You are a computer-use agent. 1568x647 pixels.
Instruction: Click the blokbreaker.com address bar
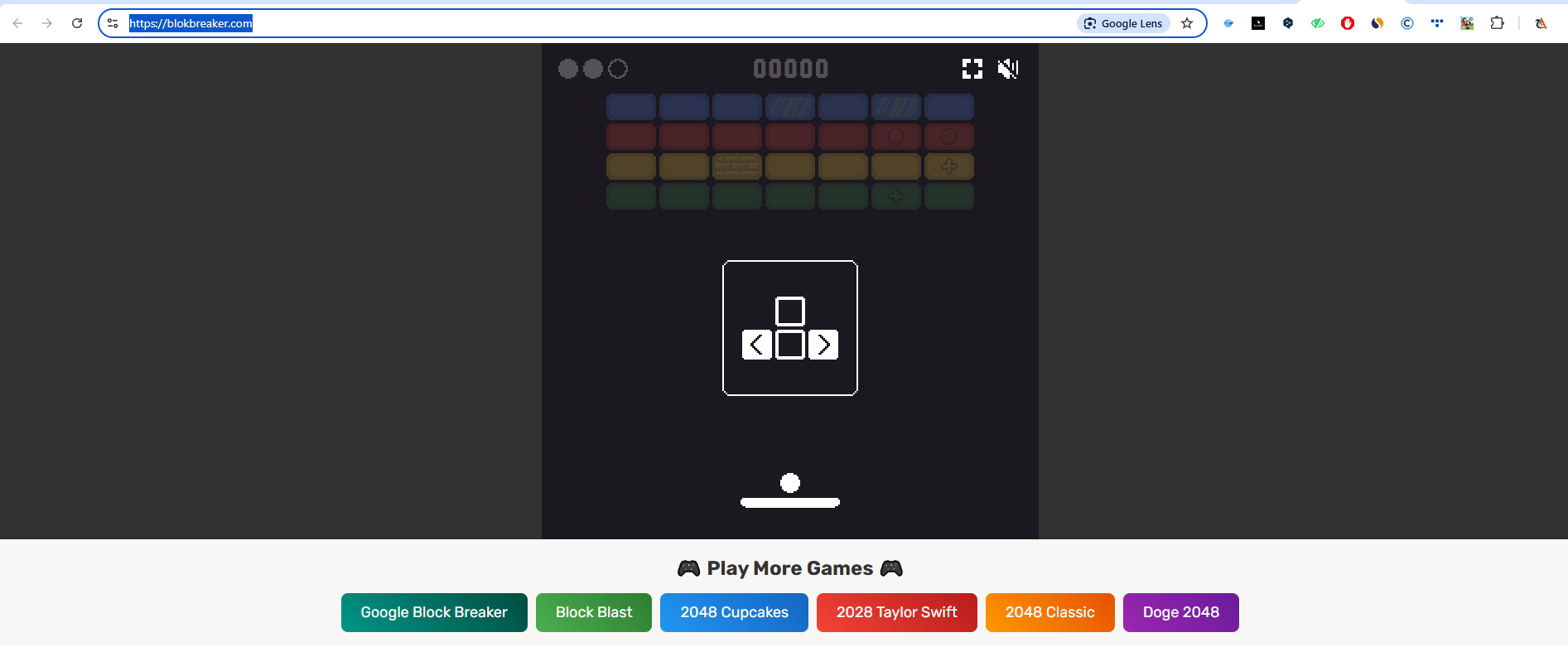coord(580,23)
